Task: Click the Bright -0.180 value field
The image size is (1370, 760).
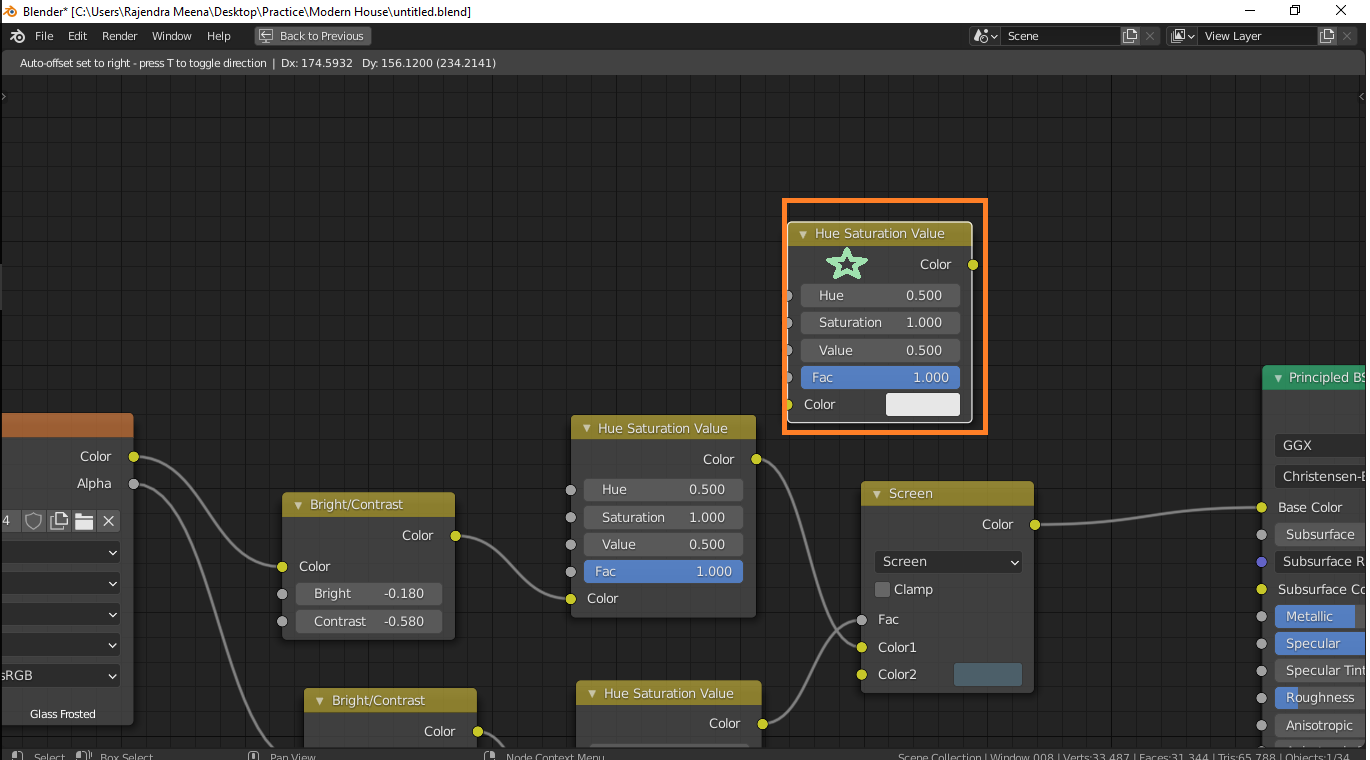Action: (369, 593)
